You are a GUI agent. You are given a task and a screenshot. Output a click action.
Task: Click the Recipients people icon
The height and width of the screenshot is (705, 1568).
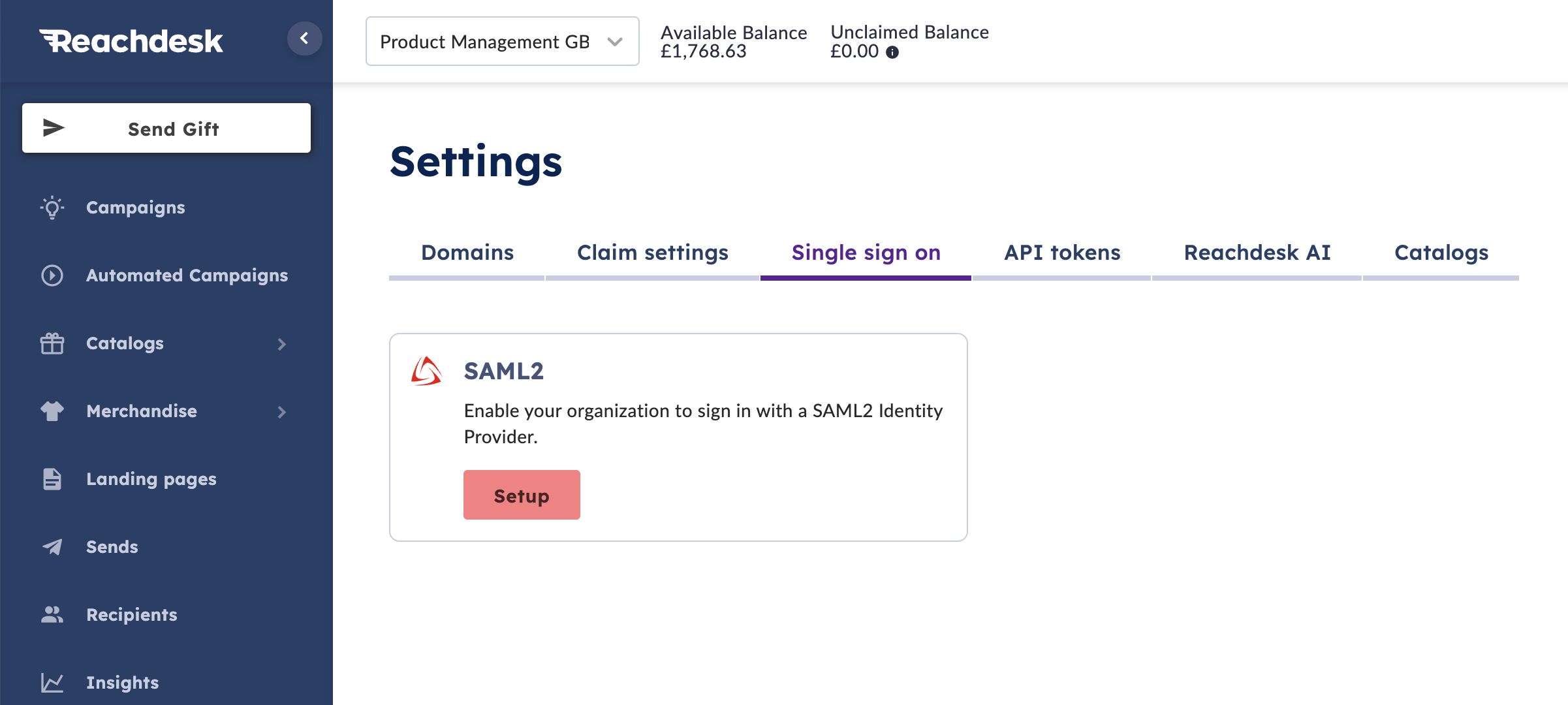pyautogui.click(x=52, y=615)
